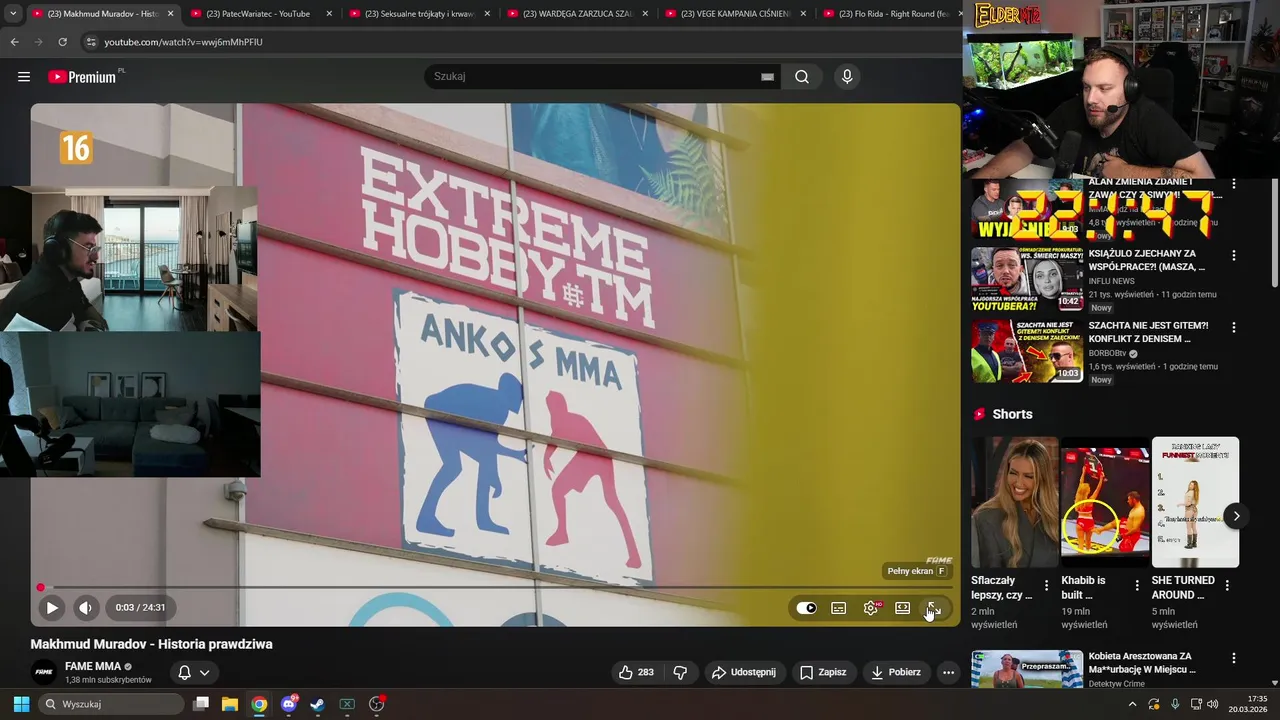Like the video with thumbs up 283

tap(636, 672)
